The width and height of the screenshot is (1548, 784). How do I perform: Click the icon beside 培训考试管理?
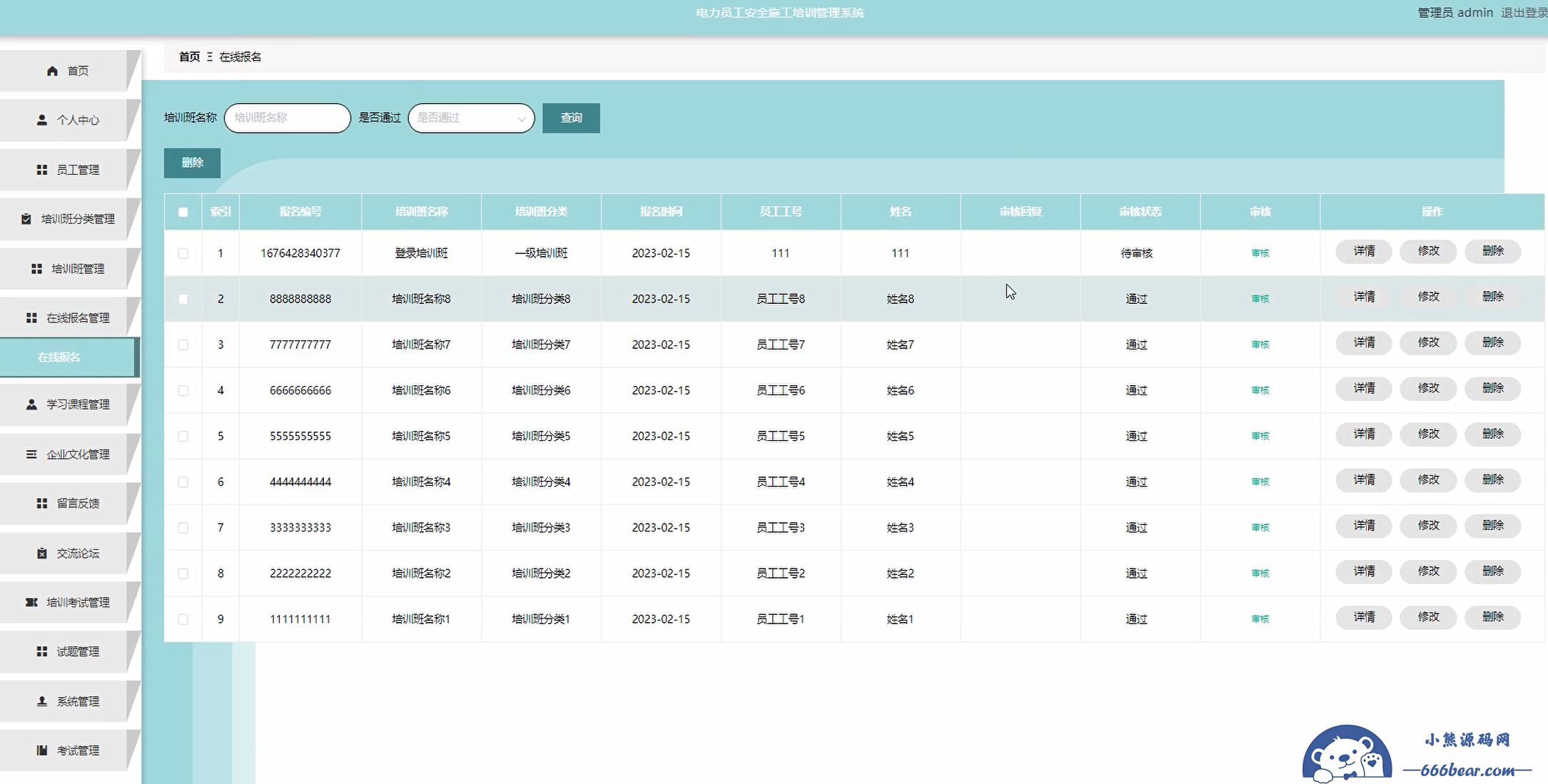[31, 603]
